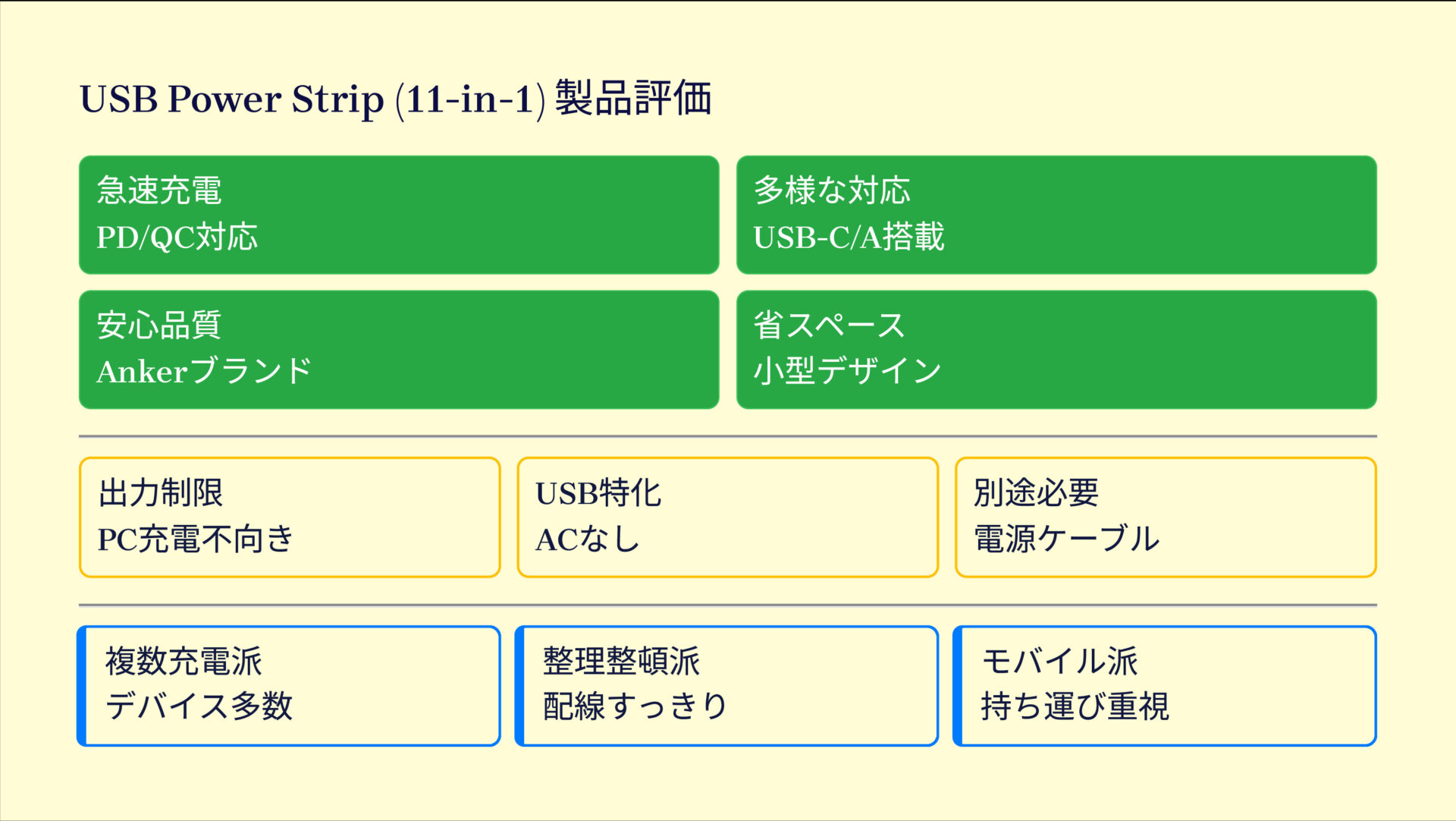The image size is (1456, 821).
Task: Click the "USB-C/A搭載" text line
Action: pyautogui.click(x=849, y=237)
